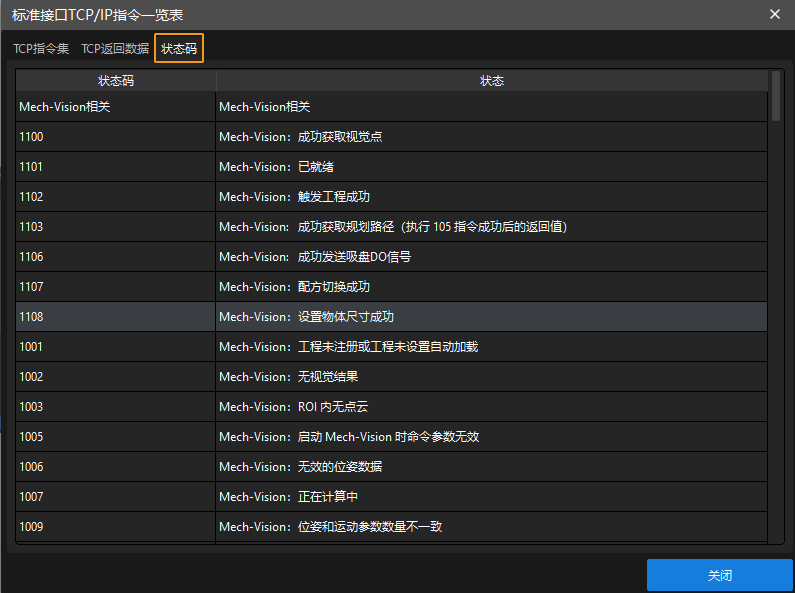Screen dimensions: 795x593
Task: Select status code 1101 cell
Action: coord(115,167)
